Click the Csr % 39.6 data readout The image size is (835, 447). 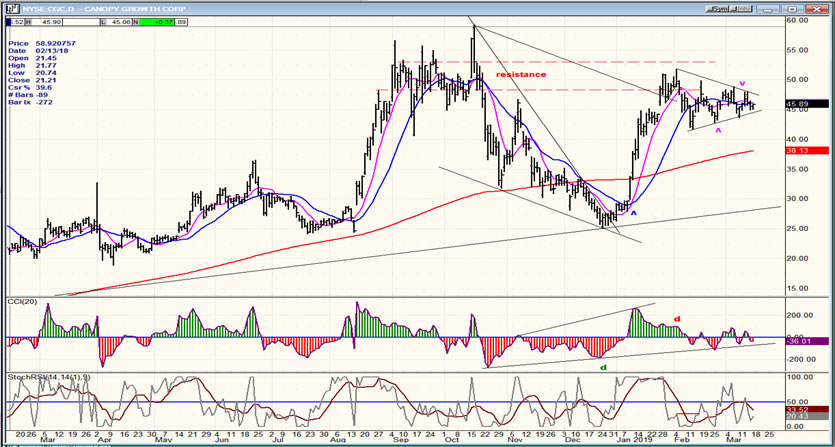tap(30, 87)
